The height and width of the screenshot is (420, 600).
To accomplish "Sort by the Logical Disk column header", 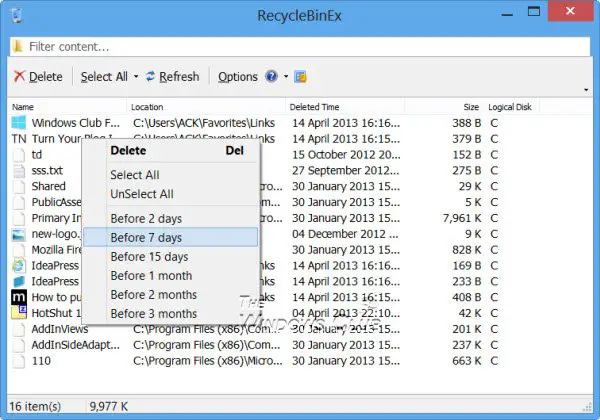I will coord(511,107).
